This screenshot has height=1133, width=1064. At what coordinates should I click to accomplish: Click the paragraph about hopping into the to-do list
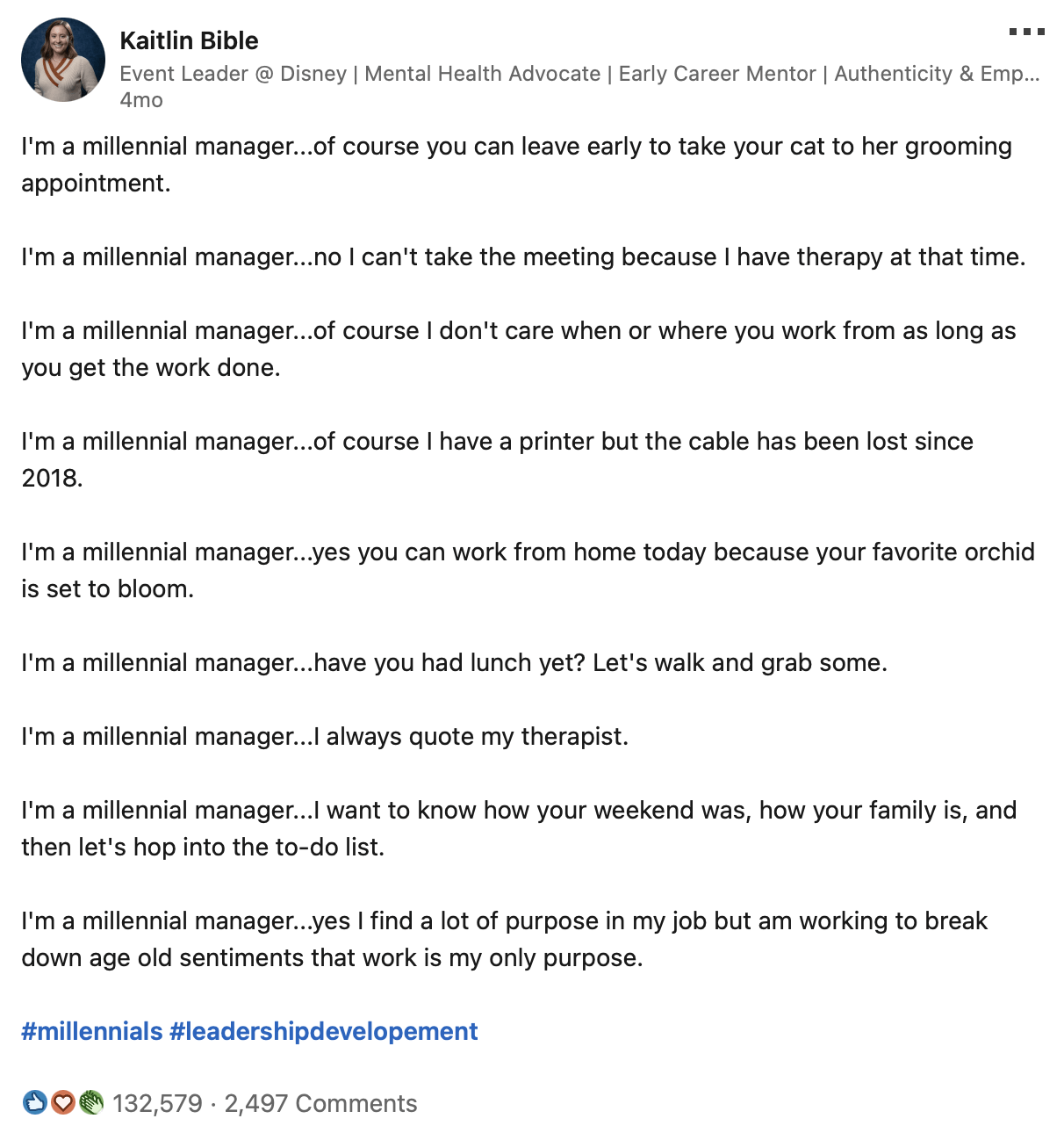click(519, 828)
